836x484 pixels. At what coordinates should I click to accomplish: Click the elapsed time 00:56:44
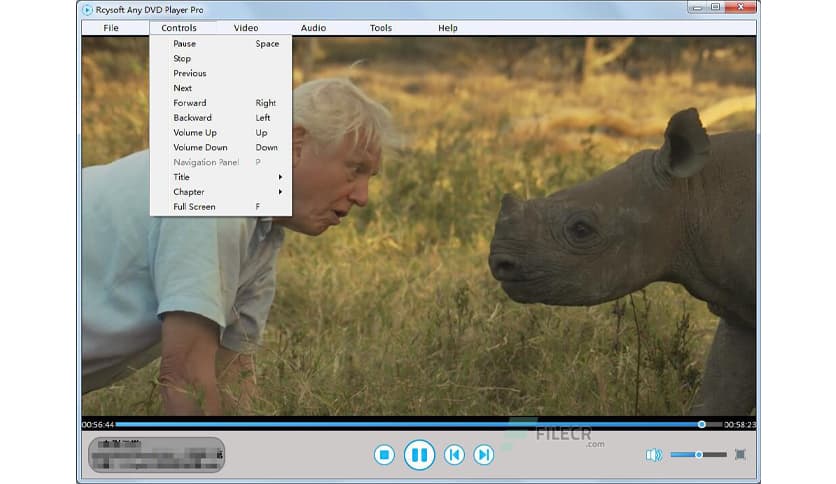[98, 425]
